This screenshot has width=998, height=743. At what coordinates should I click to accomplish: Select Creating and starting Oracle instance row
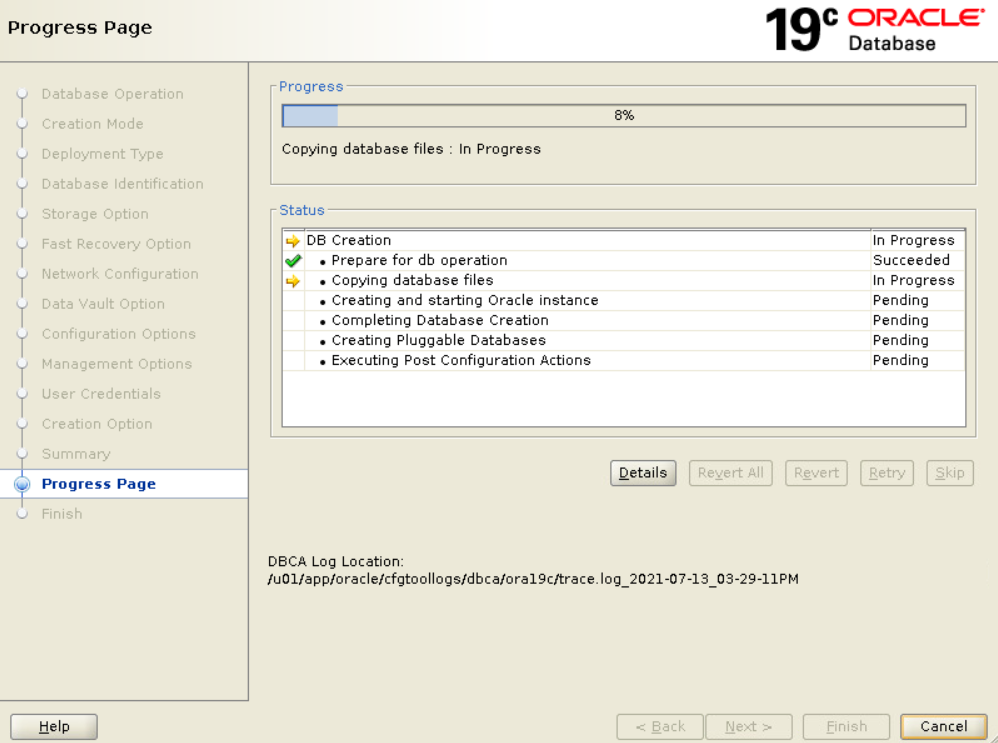[624, 301]
